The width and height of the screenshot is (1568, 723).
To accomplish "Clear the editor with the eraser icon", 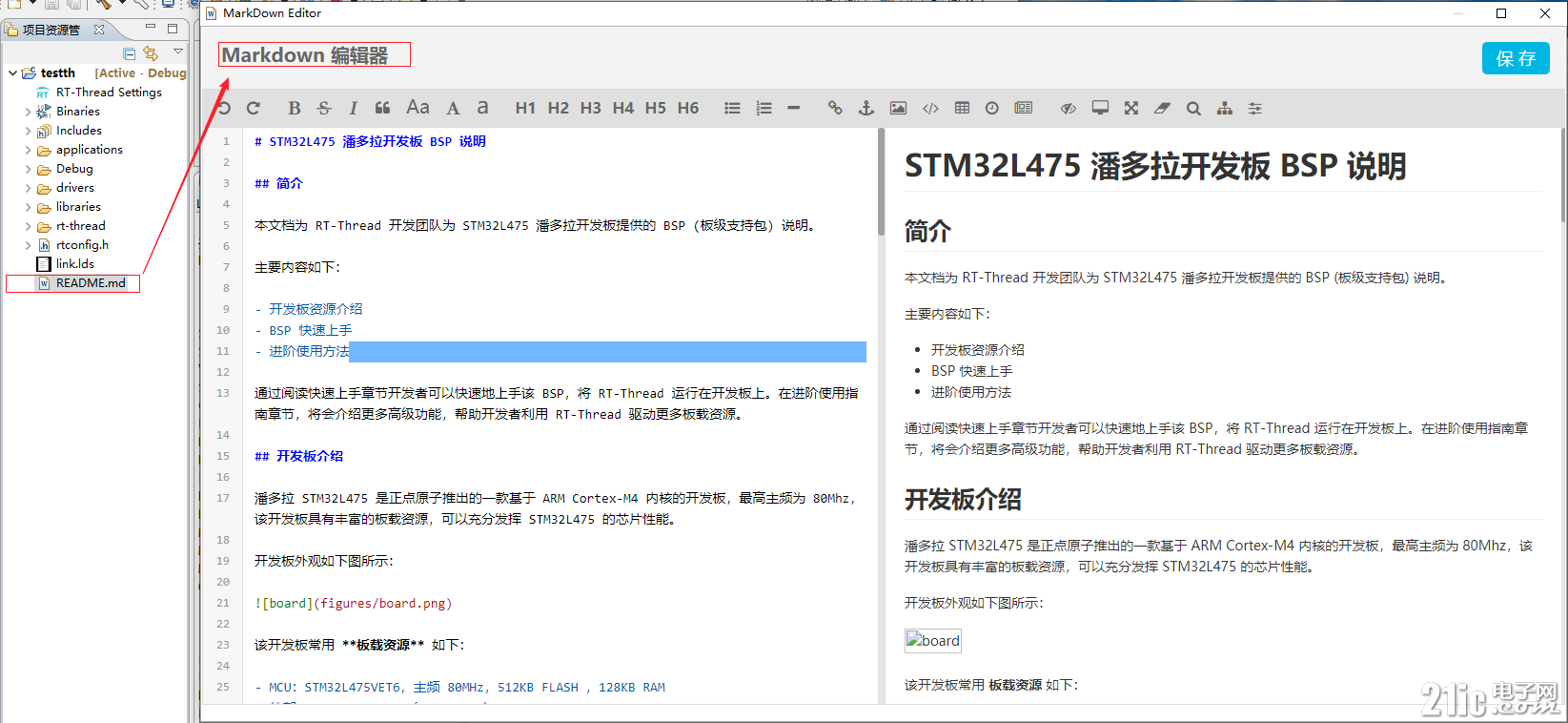I will coord(1162,108).
